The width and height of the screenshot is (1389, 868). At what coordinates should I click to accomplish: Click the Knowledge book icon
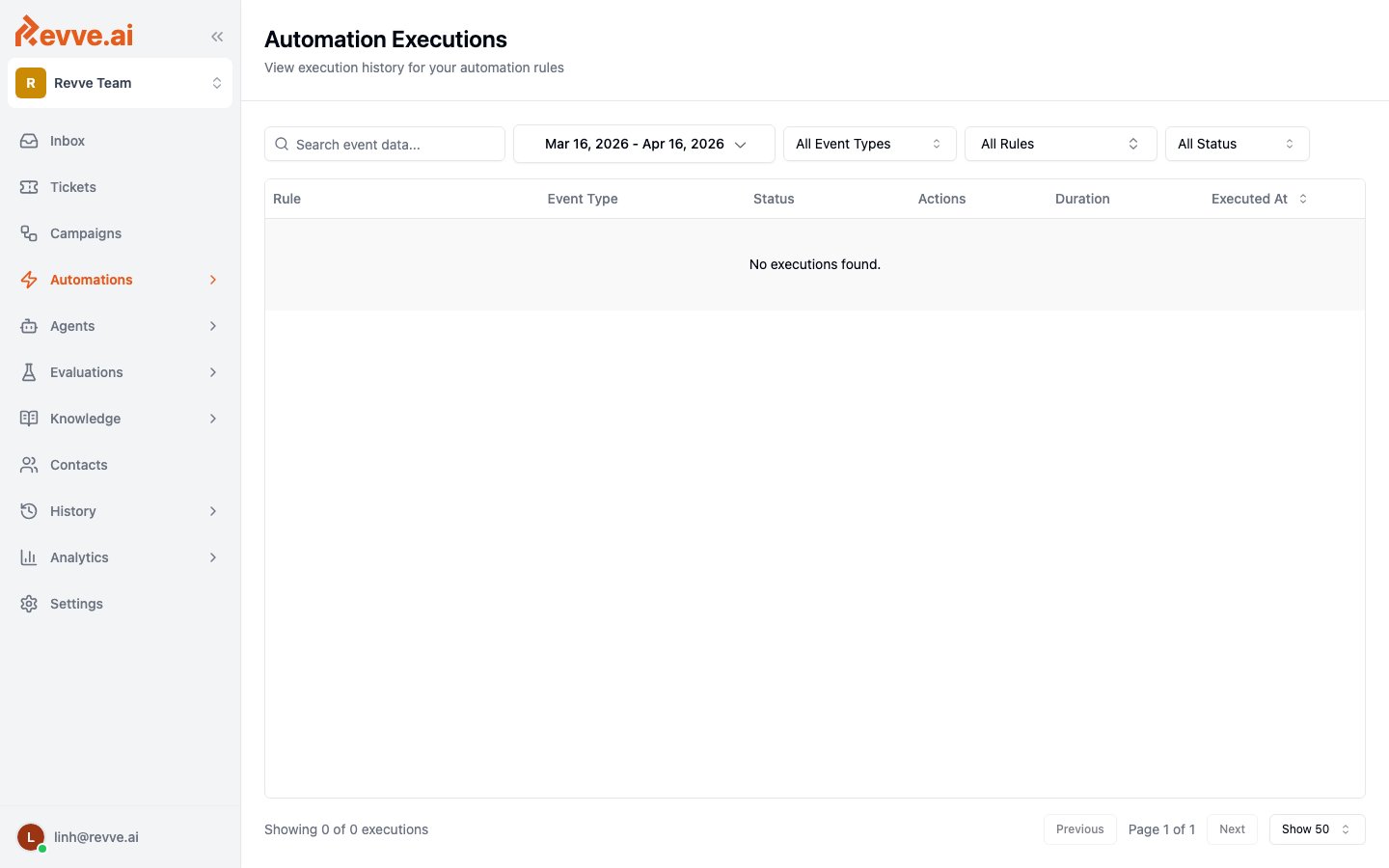(29, 419)
